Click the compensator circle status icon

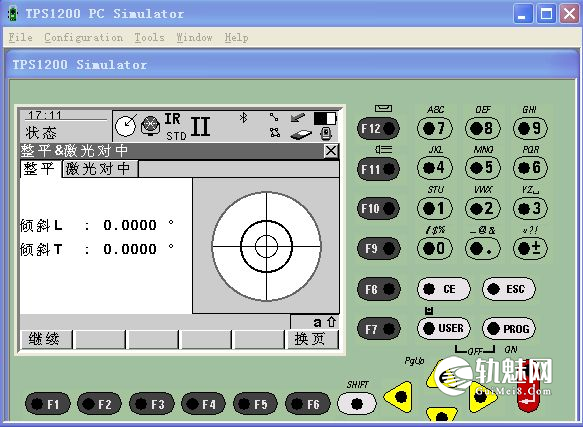pos(126,126)
